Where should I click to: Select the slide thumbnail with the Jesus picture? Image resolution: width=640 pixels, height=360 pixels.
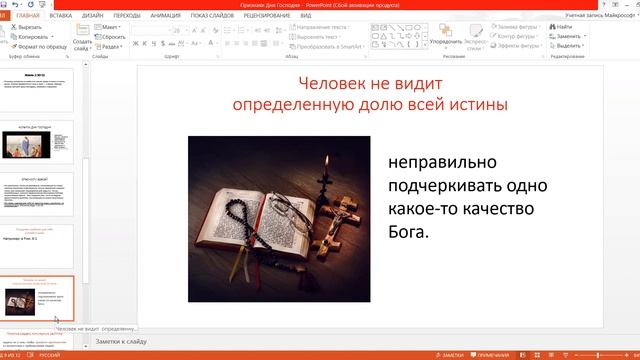click(x=37, y=142)
